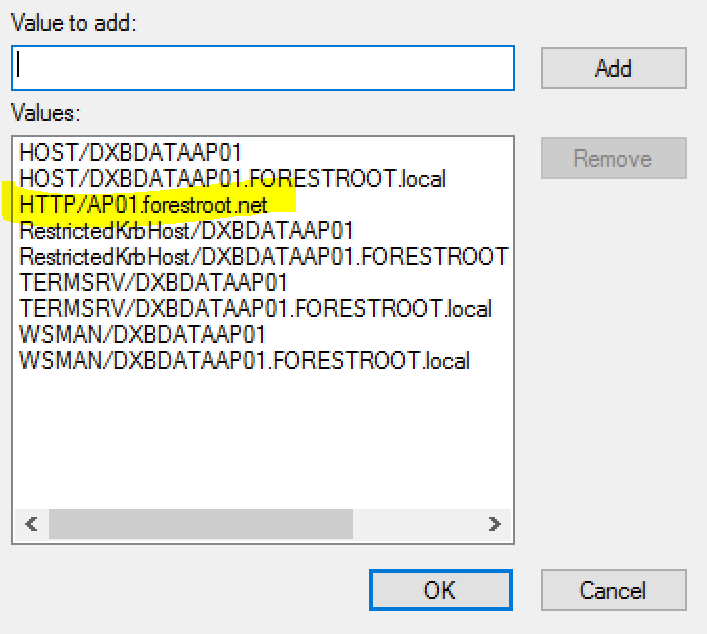Select the WSMAN/DXBDATAAP01.FORESTROOT.local entry
707x634 pixels.
click(x=244, y=361)
